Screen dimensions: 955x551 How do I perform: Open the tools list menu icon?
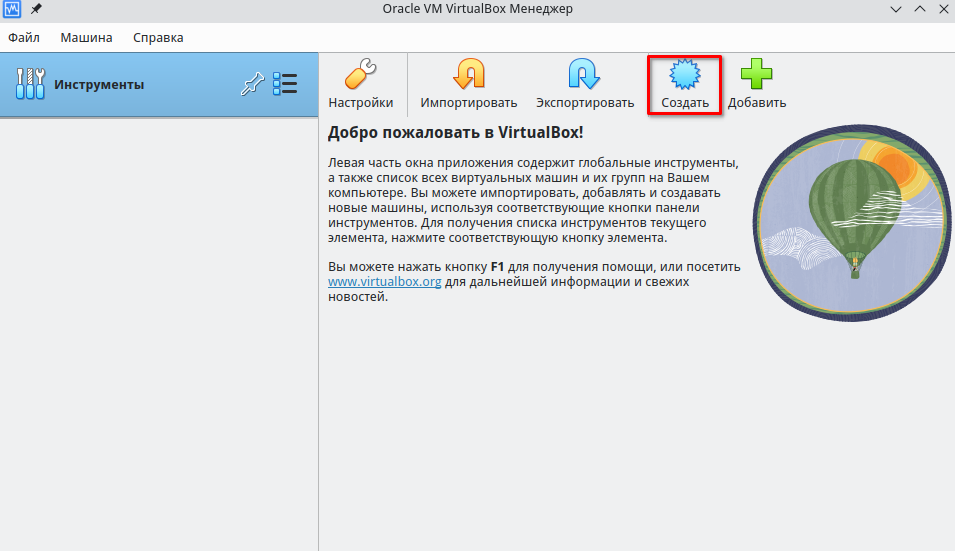(x=285, y=85)
